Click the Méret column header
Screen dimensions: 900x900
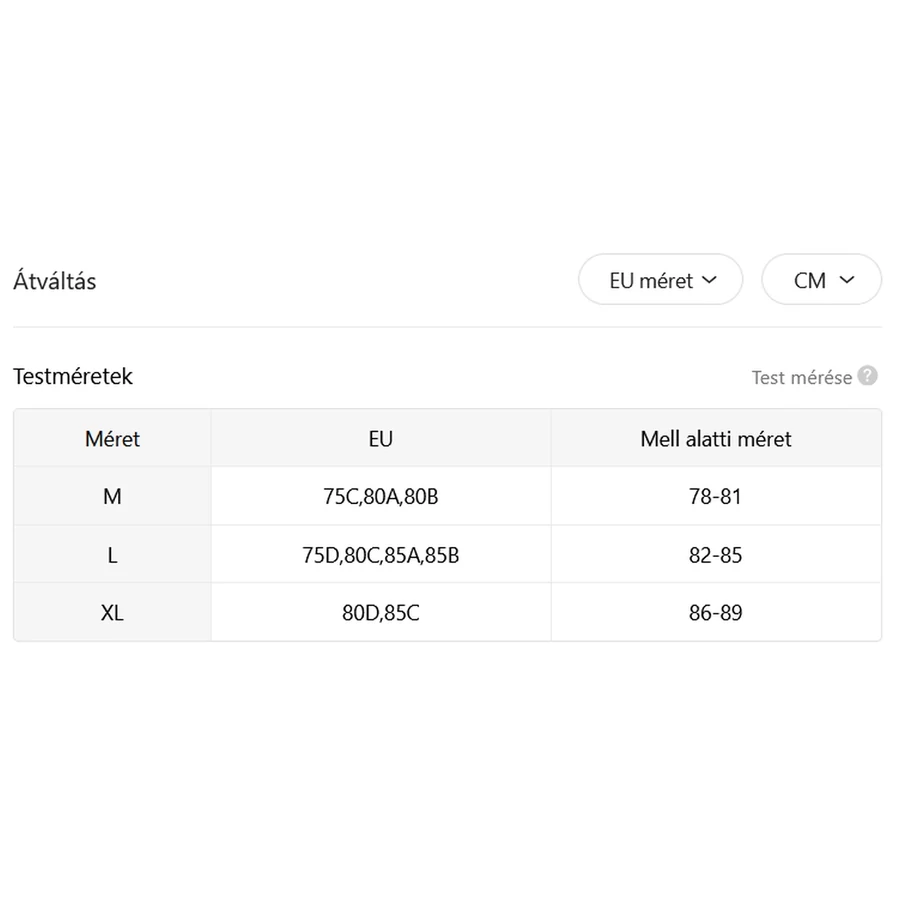tap(112, 438)
